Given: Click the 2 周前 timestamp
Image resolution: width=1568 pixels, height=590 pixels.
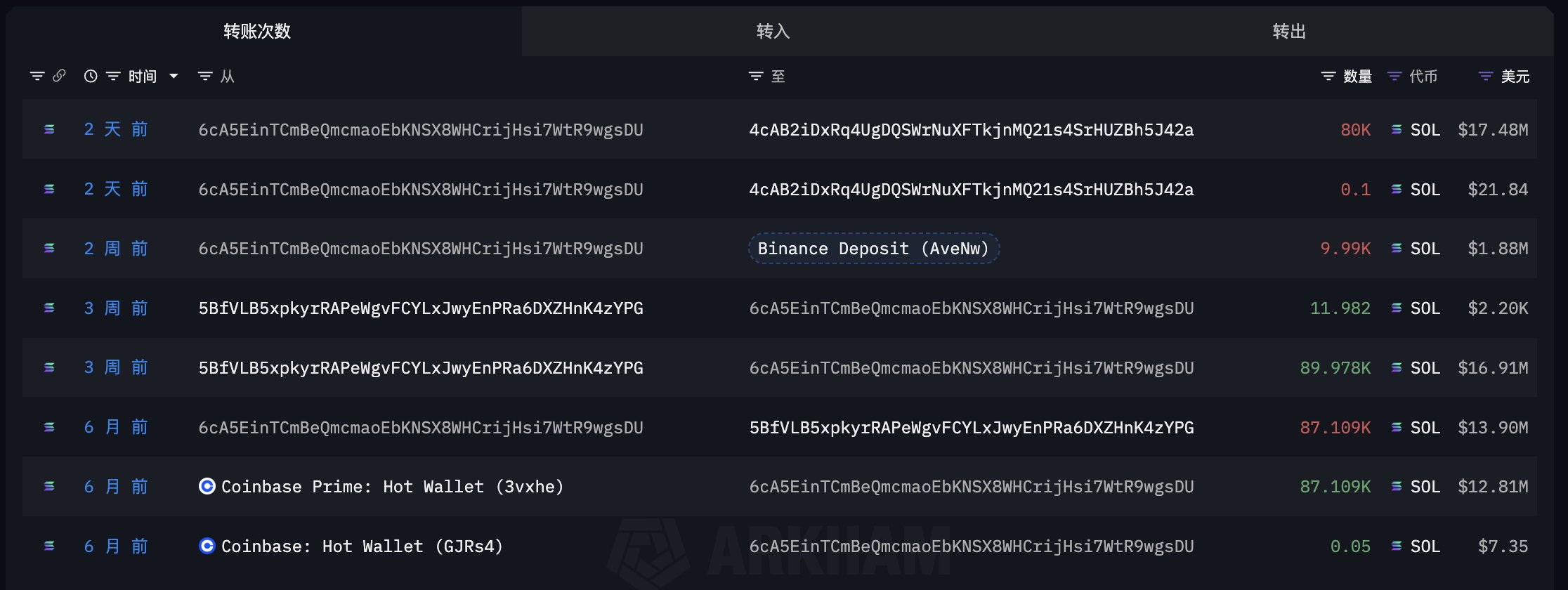Looking at the screenshot, I should pos(116,249).
